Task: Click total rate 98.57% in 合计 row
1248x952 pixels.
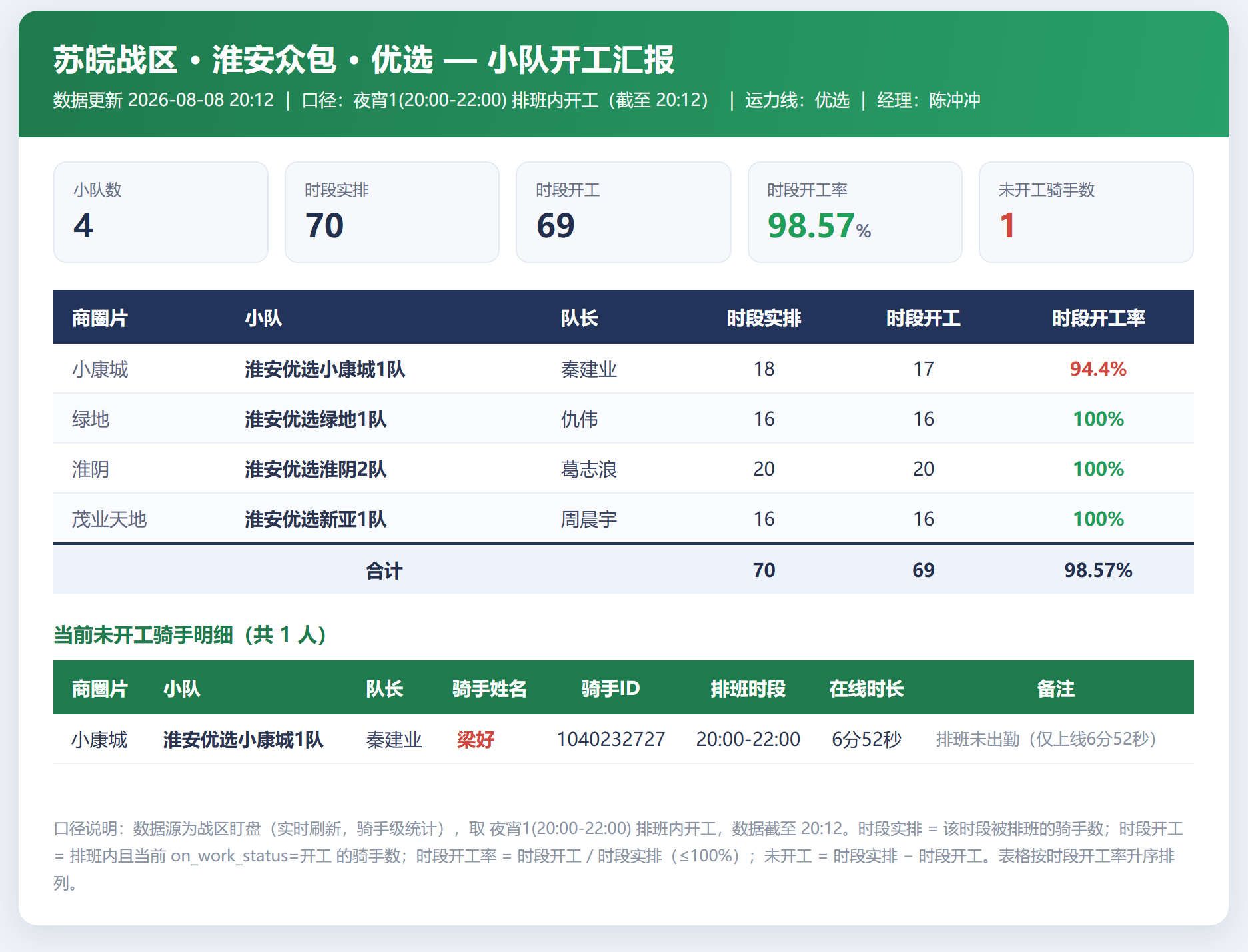Action: pyautogui.click(x=1098, y=570)
